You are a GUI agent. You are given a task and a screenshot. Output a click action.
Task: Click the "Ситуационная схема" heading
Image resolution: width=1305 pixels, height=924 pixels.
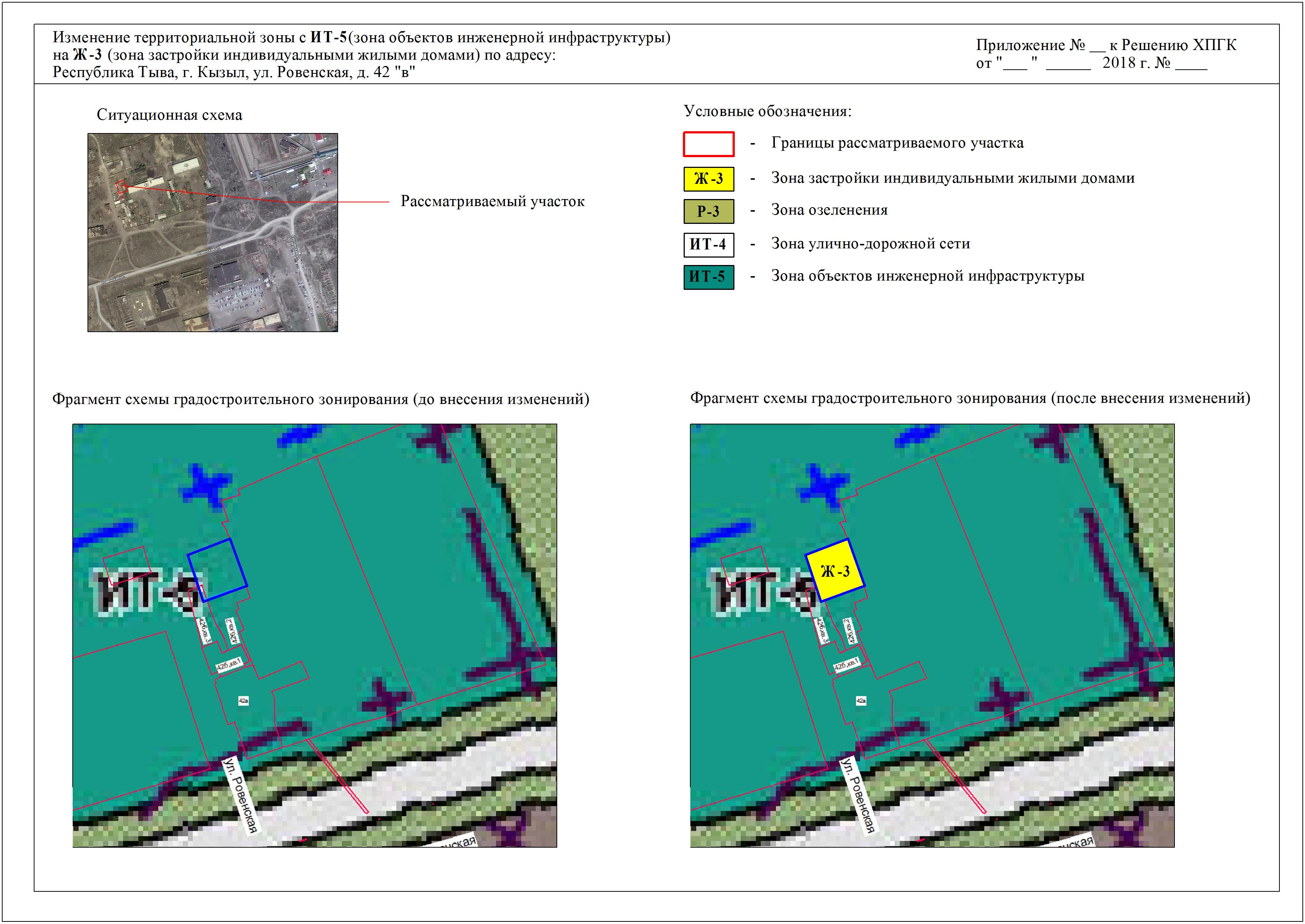pos(169,115)
